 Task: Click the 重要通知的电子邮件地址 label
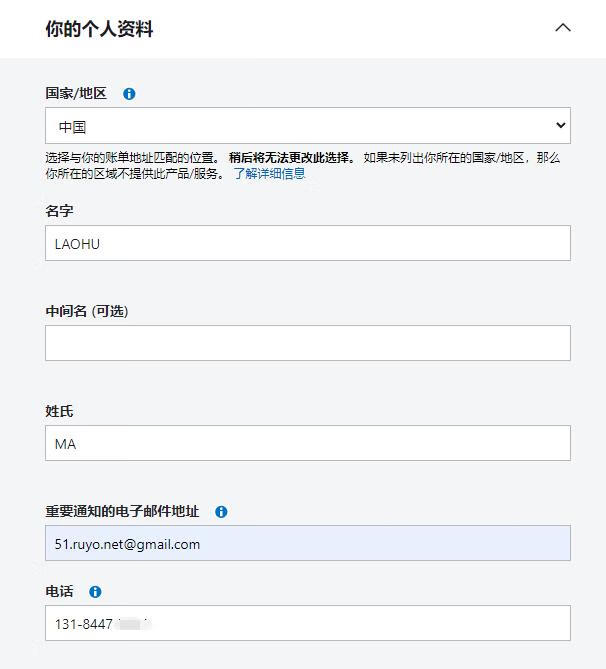click(122, 512)
